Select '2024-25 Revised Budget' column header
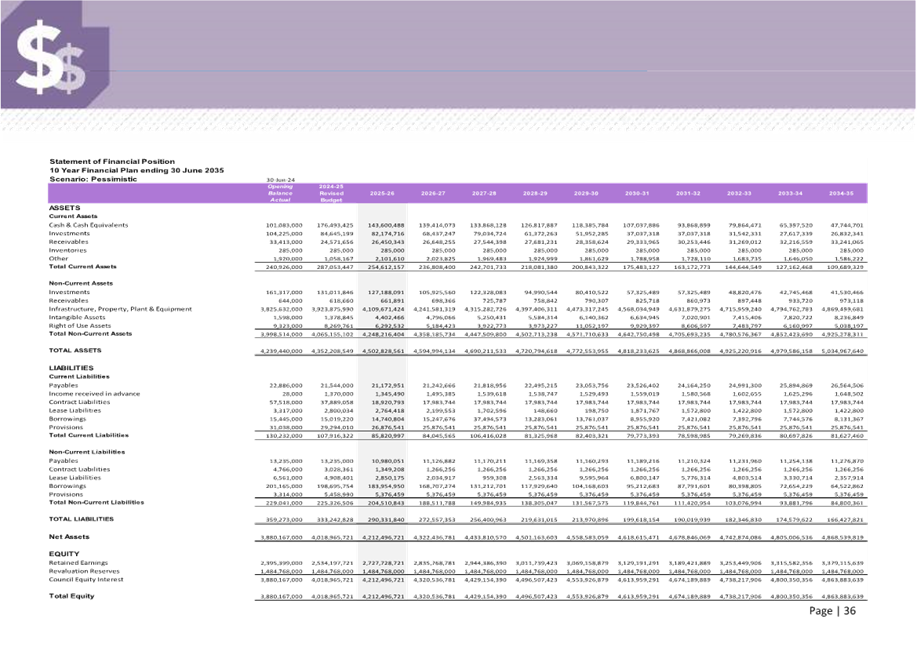This screenshot has height=648, width=917. click(331, 193)
